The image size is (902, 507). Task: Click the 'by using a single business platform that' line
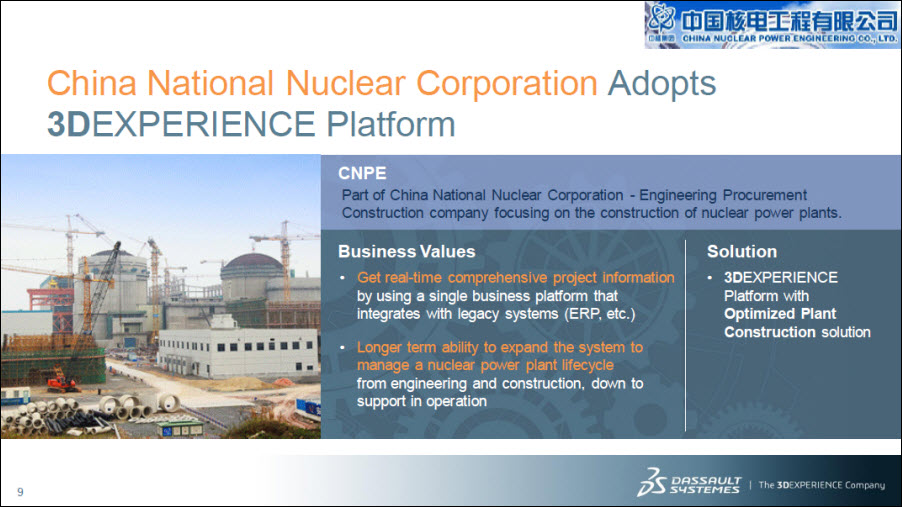(487, 296)
